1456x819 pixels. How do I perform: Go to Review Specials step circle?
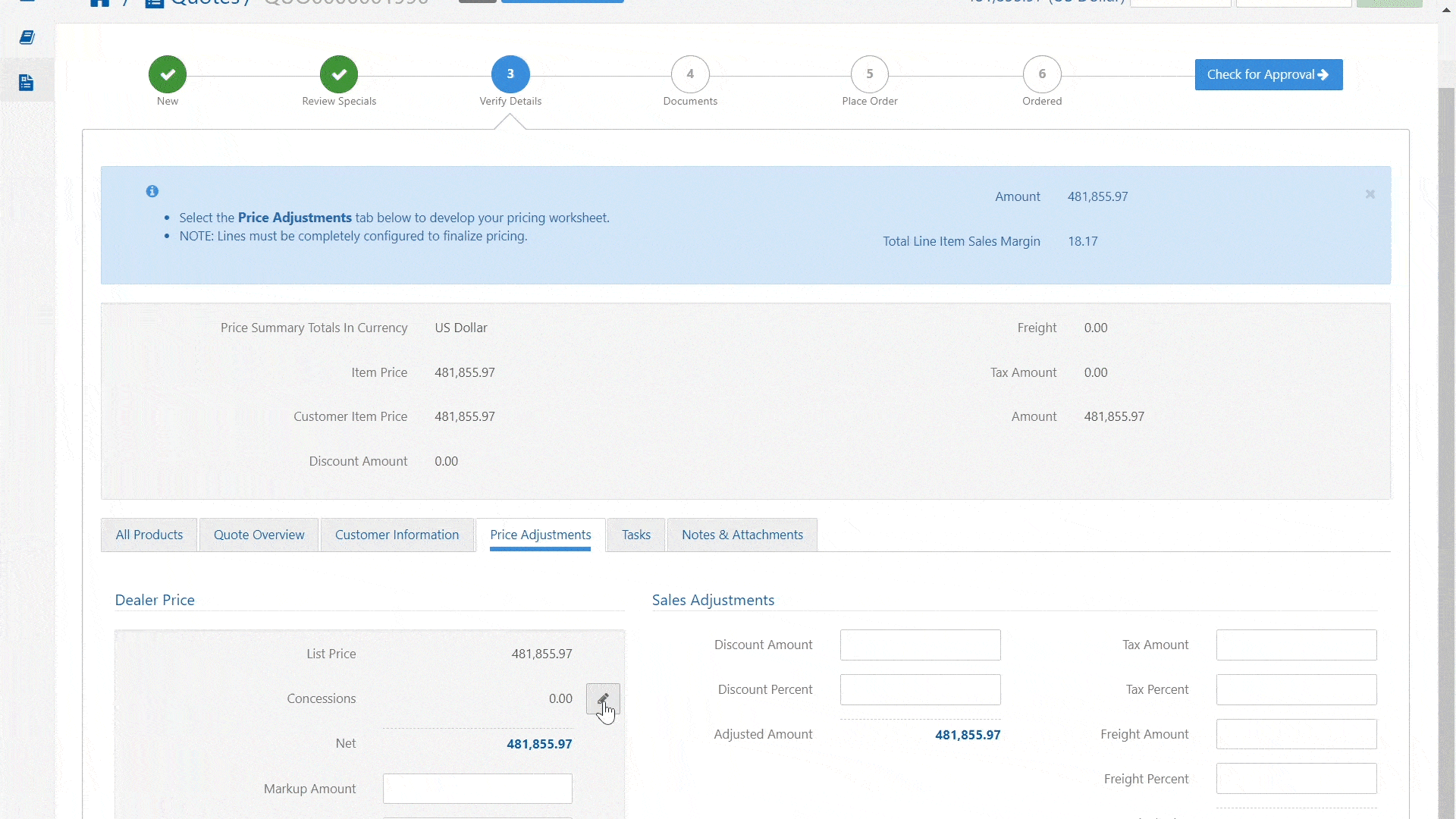[x=339, y=74]
